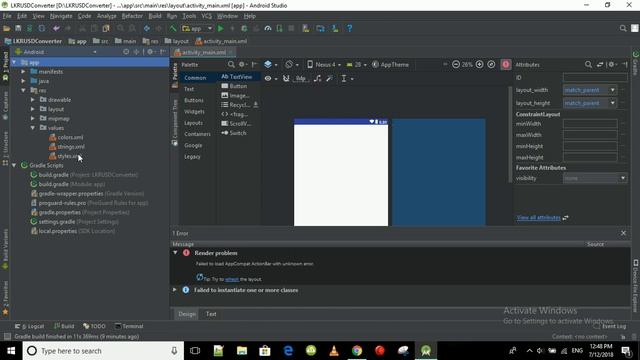This screenshot has height=360, width=640.
Task: Select the Layouts palette category
Action: coord(193,123)
